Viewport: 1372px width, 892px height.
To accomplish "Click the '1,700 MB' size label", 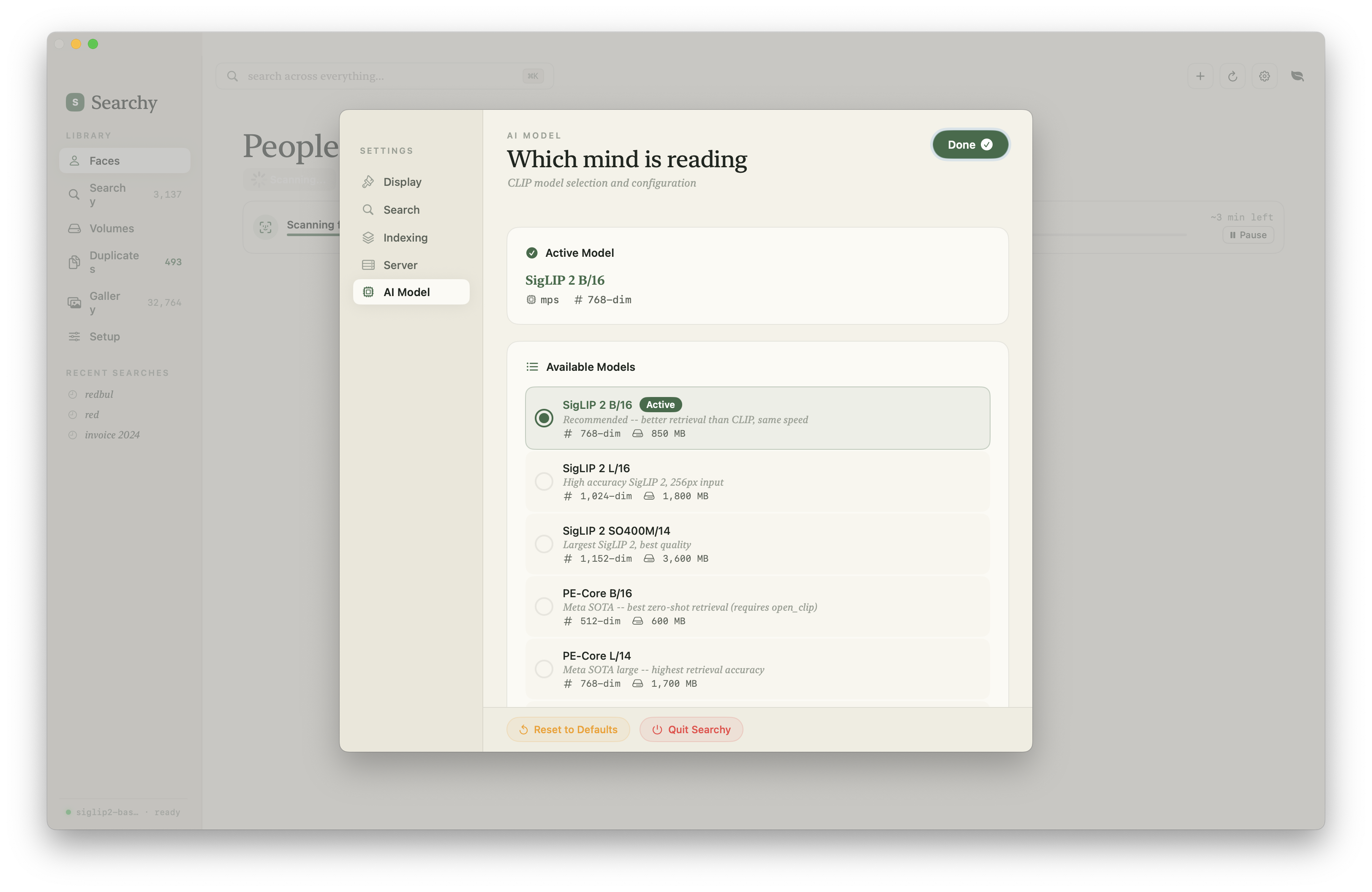I will pyautogui.click(x=674, y=683).
